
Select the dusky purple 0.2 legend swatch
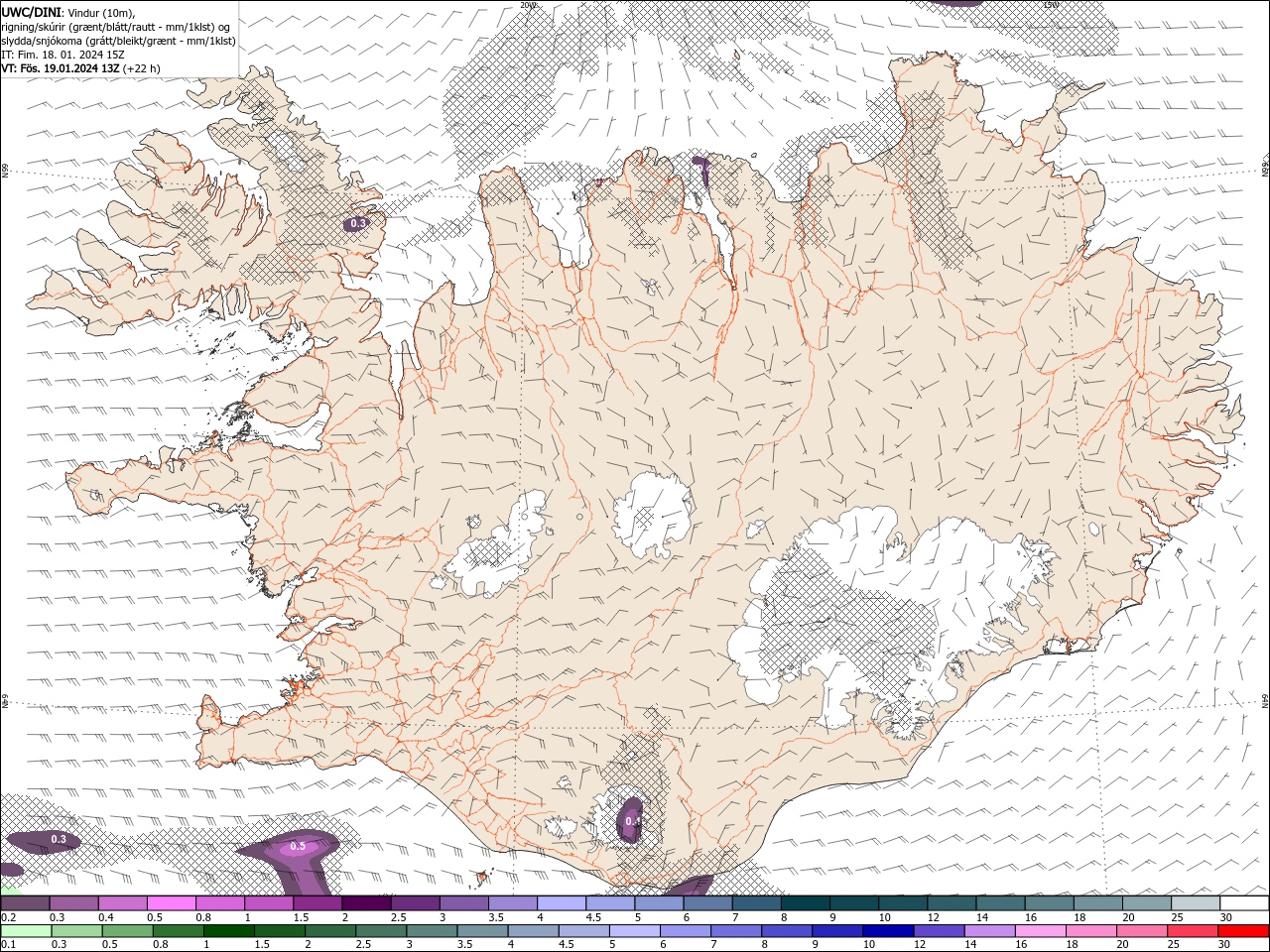click(x=25, y=902)
